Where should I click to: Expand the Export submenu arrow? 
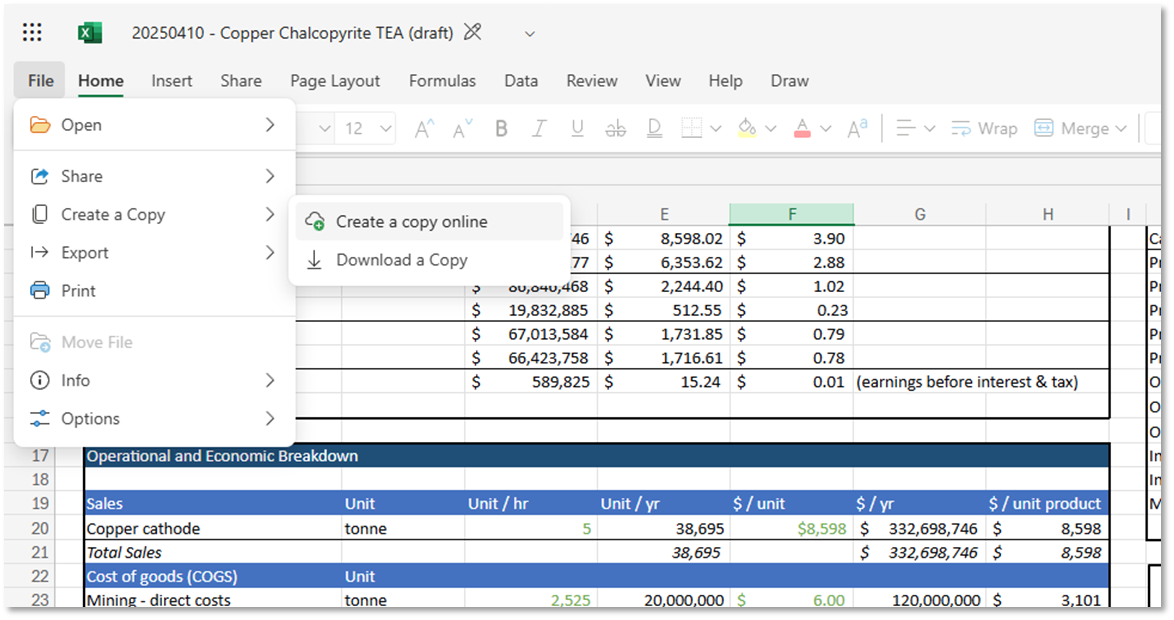click(270, 253)
